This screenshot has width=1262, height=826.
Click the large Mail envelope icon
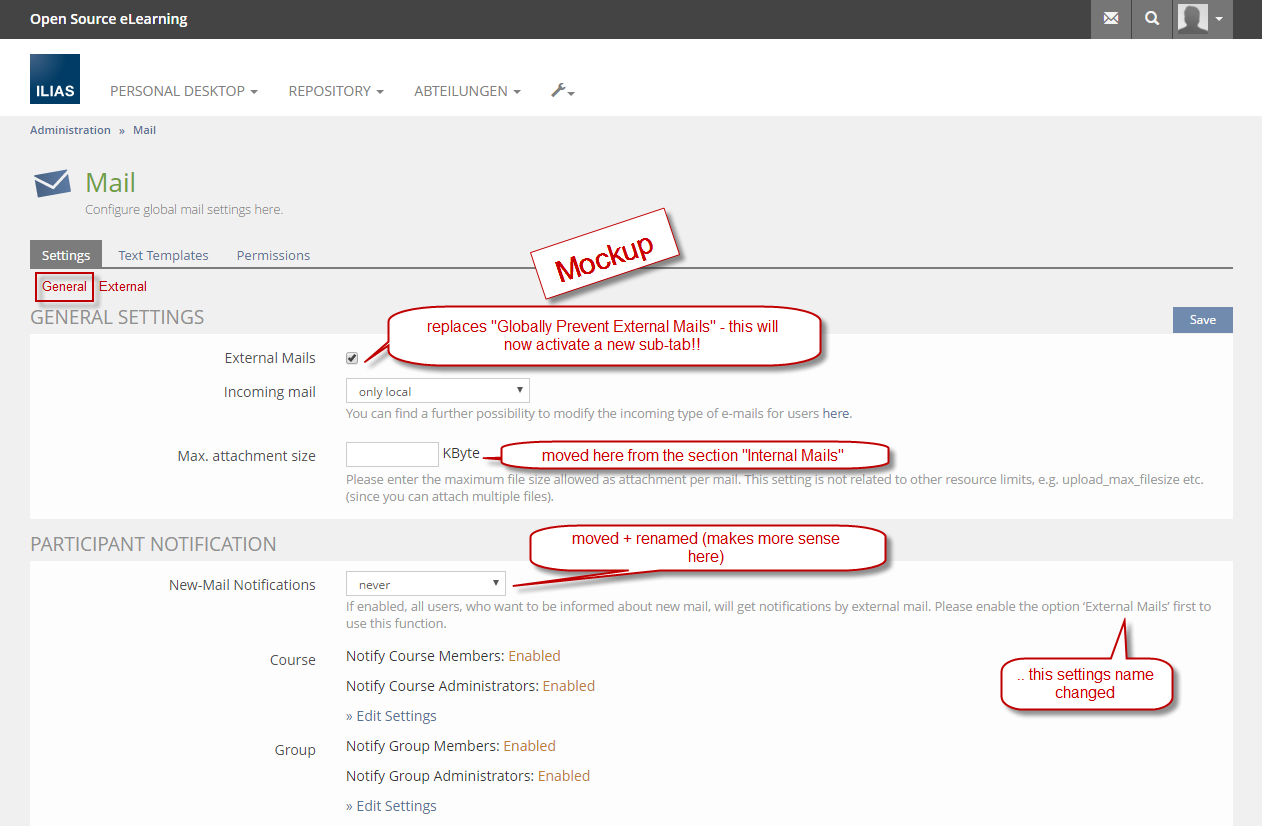tap(52, 184)
